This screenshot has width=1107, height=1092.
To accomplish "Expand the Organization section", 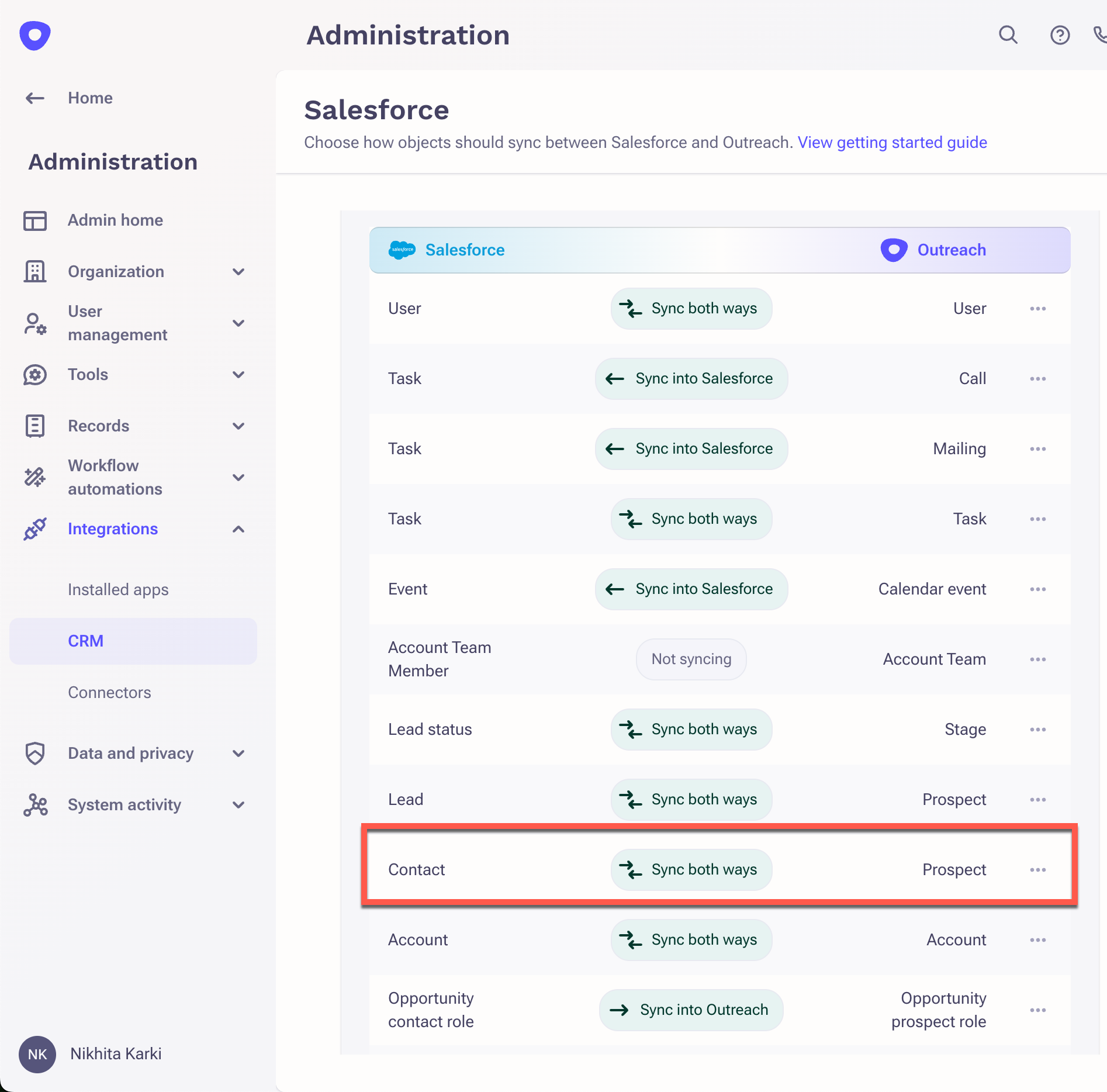I will 238,272.
